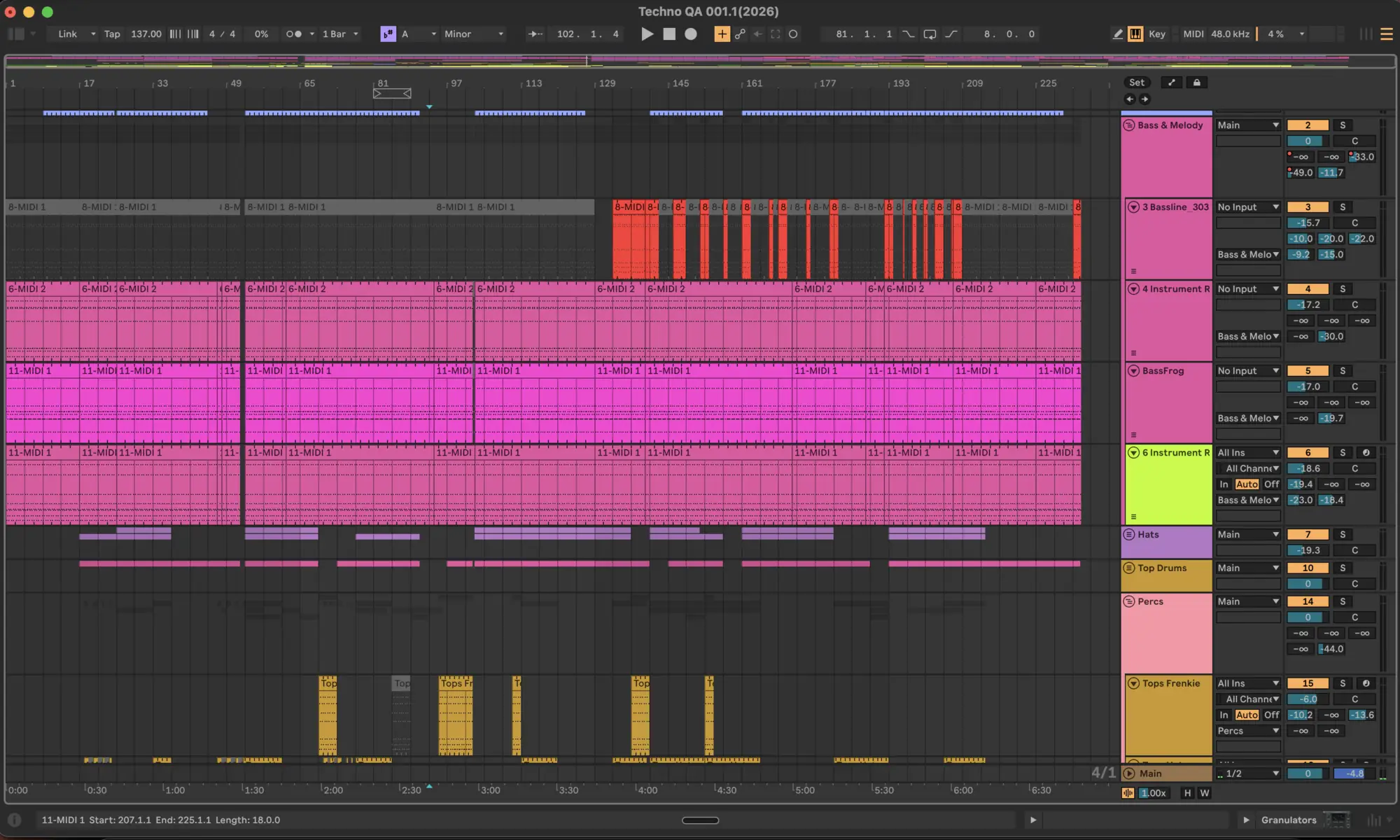
Task: Click Bassline_303 volume value -15.7
Action: [x=1308, y=223]
